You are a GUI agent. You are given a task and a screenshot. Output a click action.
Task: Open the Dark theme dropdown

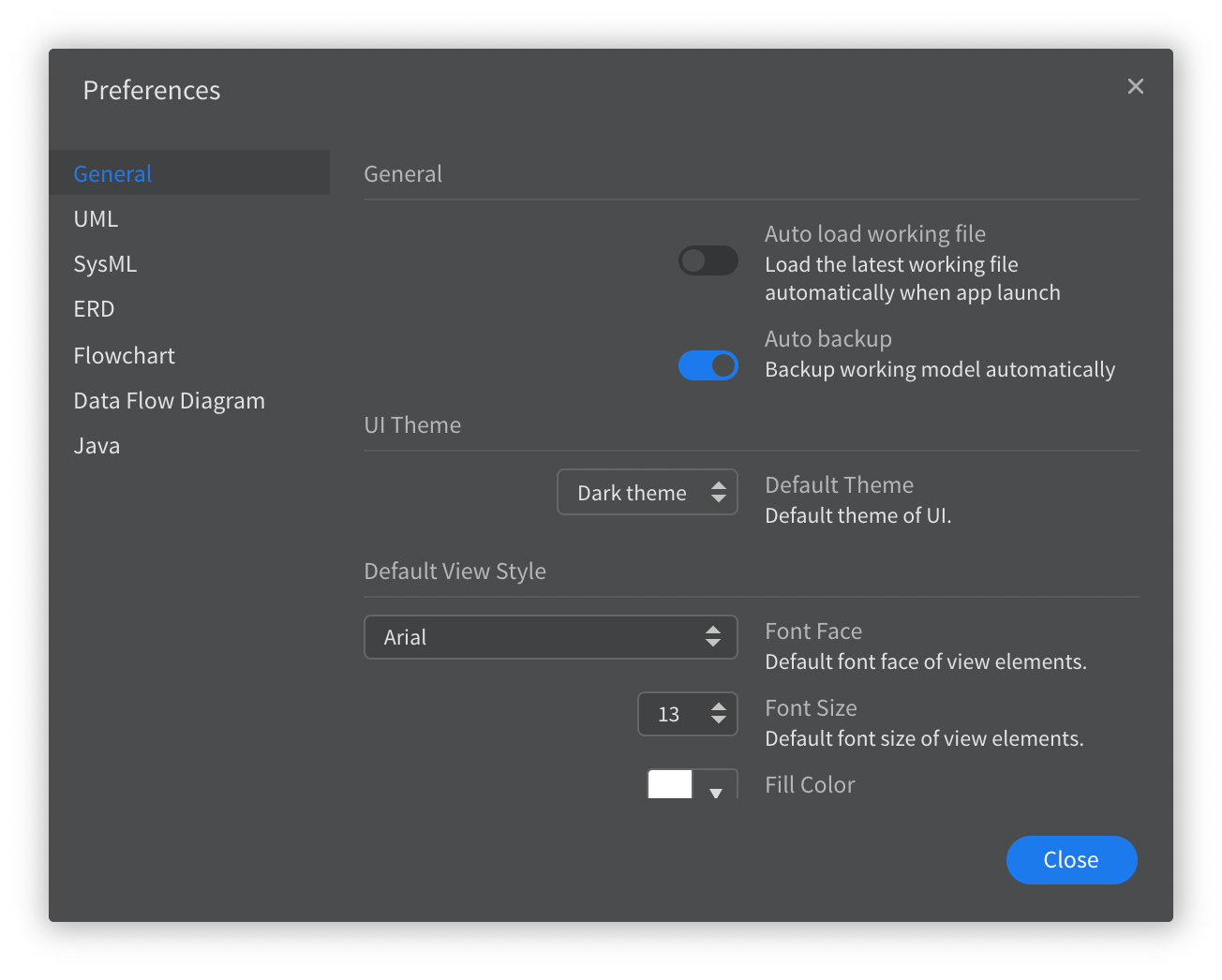pos(647,492)
